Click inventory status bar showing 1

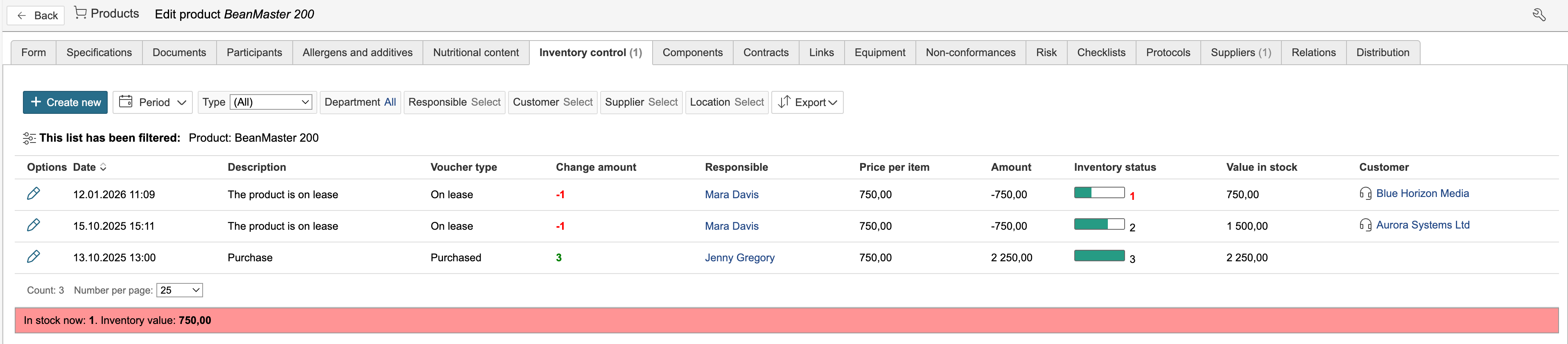(1099, 193)
